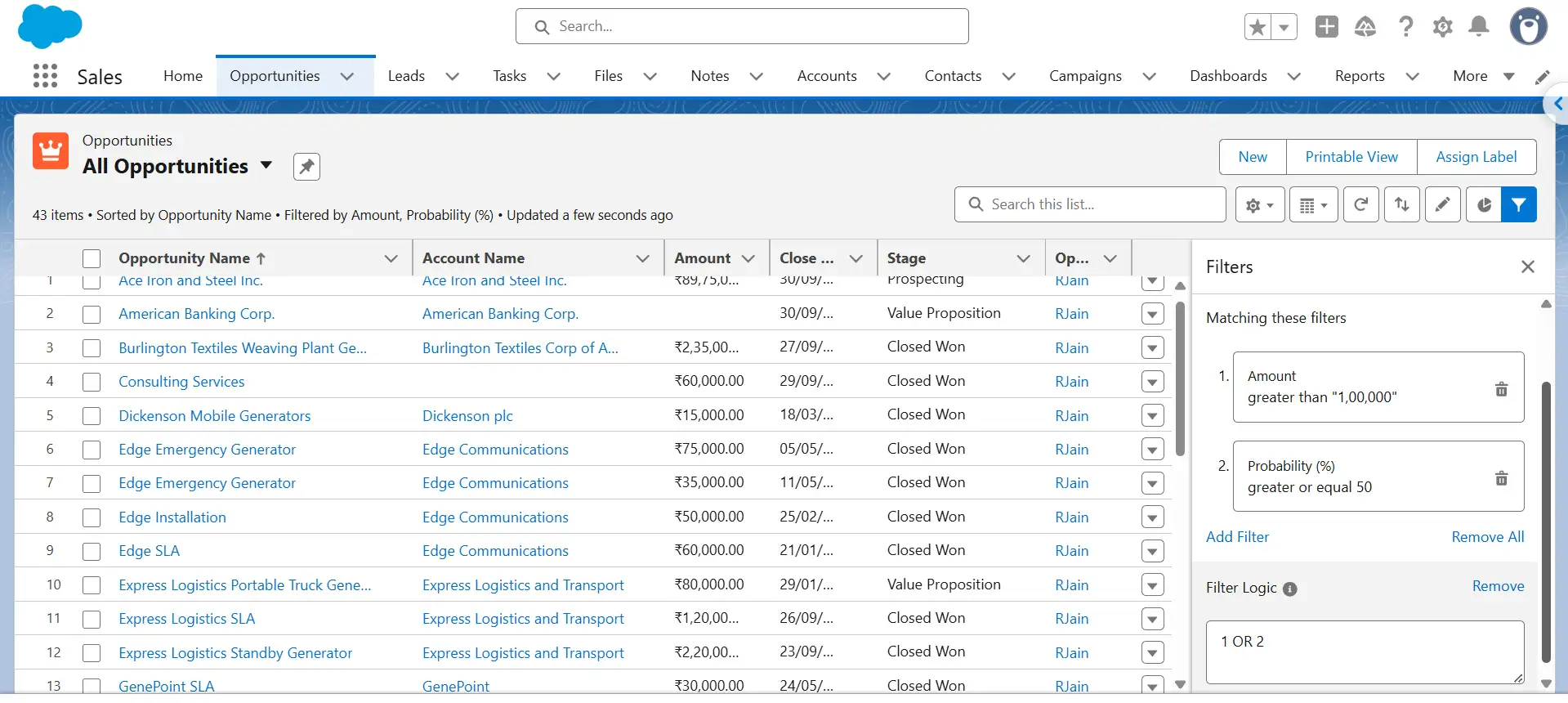Refresh the opportunities list
The width and height of the screenshot is (1568, 703).
[1360, 204]
